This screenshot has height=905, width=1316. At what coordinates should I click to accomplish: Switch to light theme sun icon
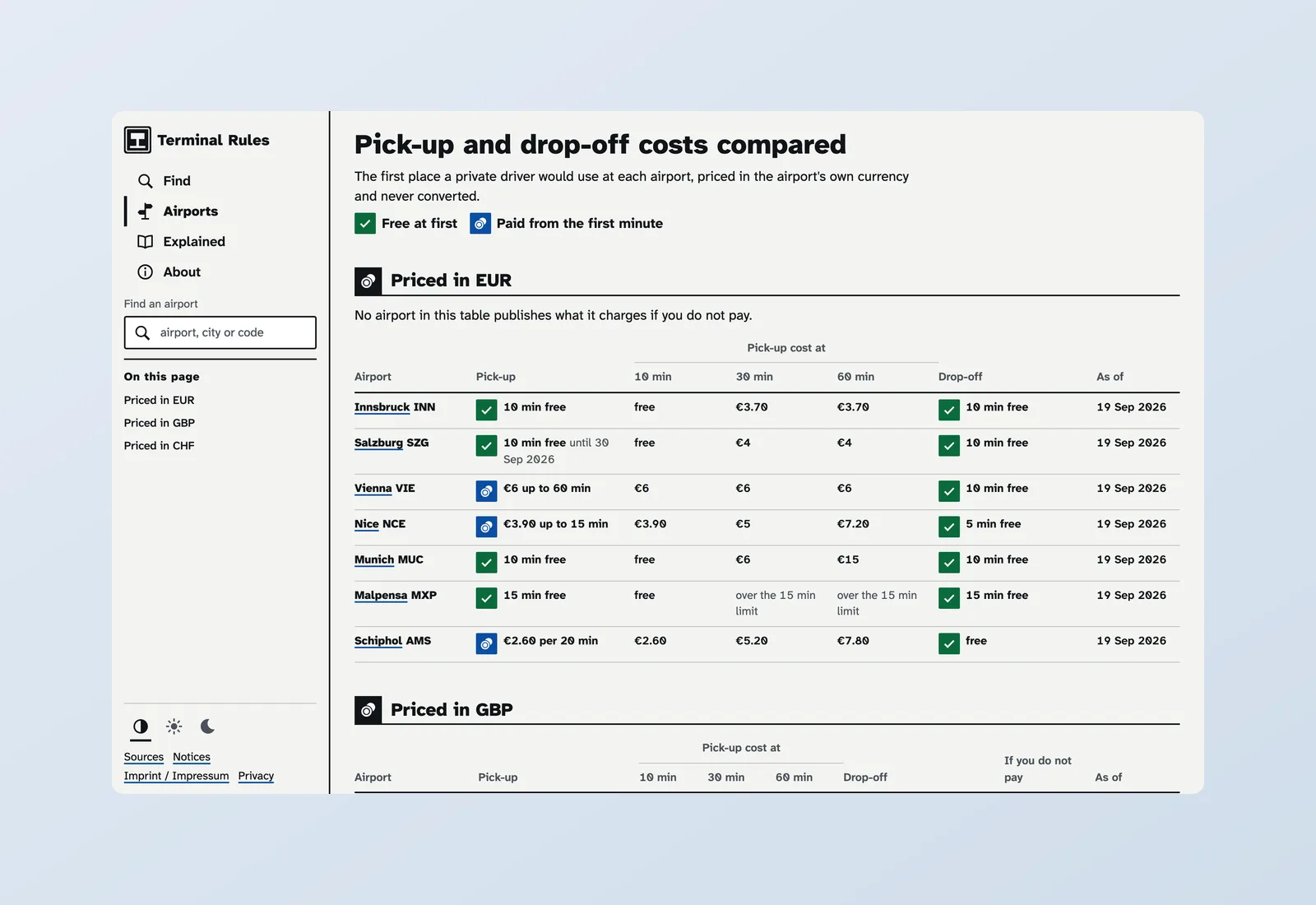tap(174, 726)
